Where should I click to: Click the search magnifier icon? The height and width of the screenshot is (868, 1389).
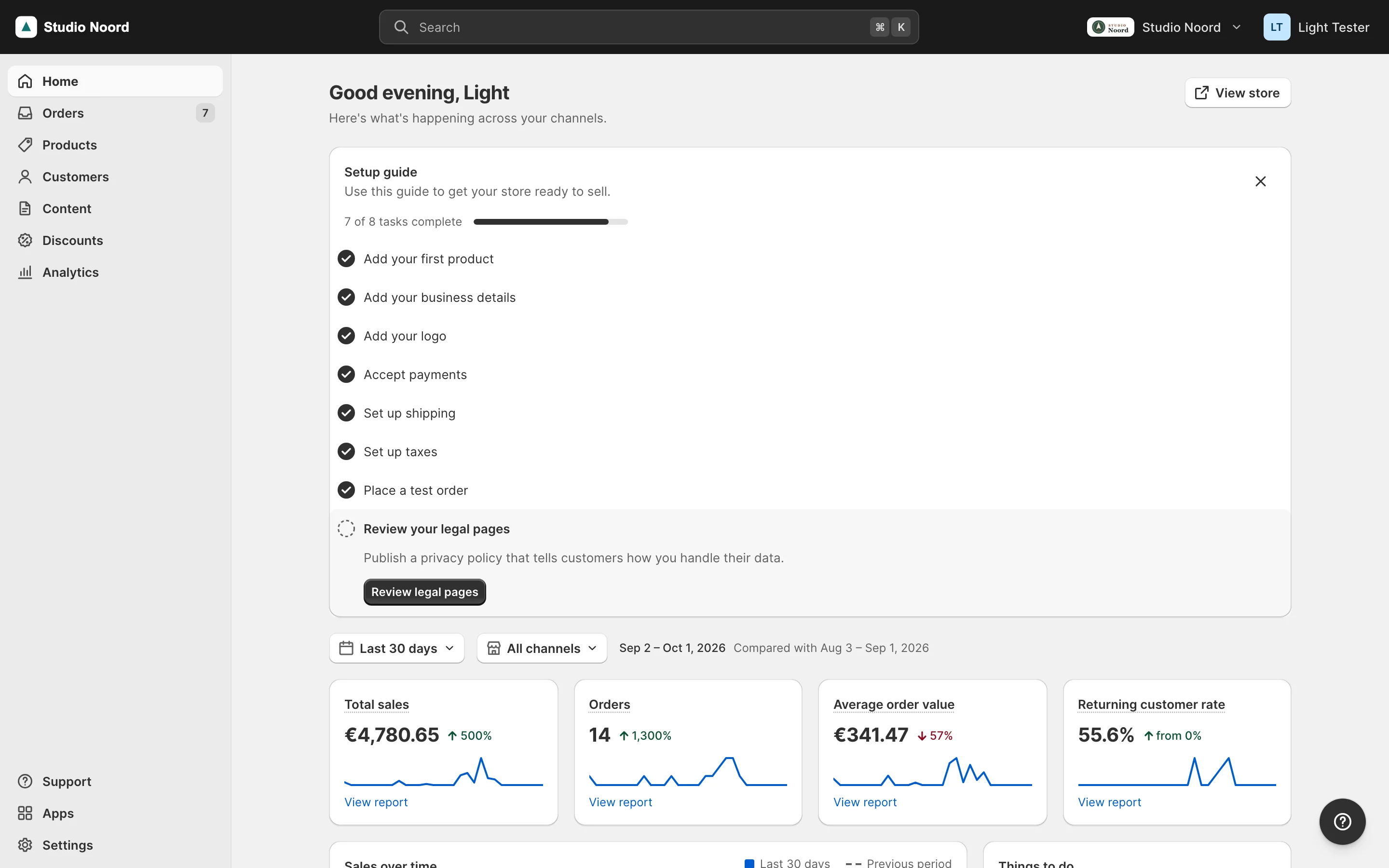point(401,27)
